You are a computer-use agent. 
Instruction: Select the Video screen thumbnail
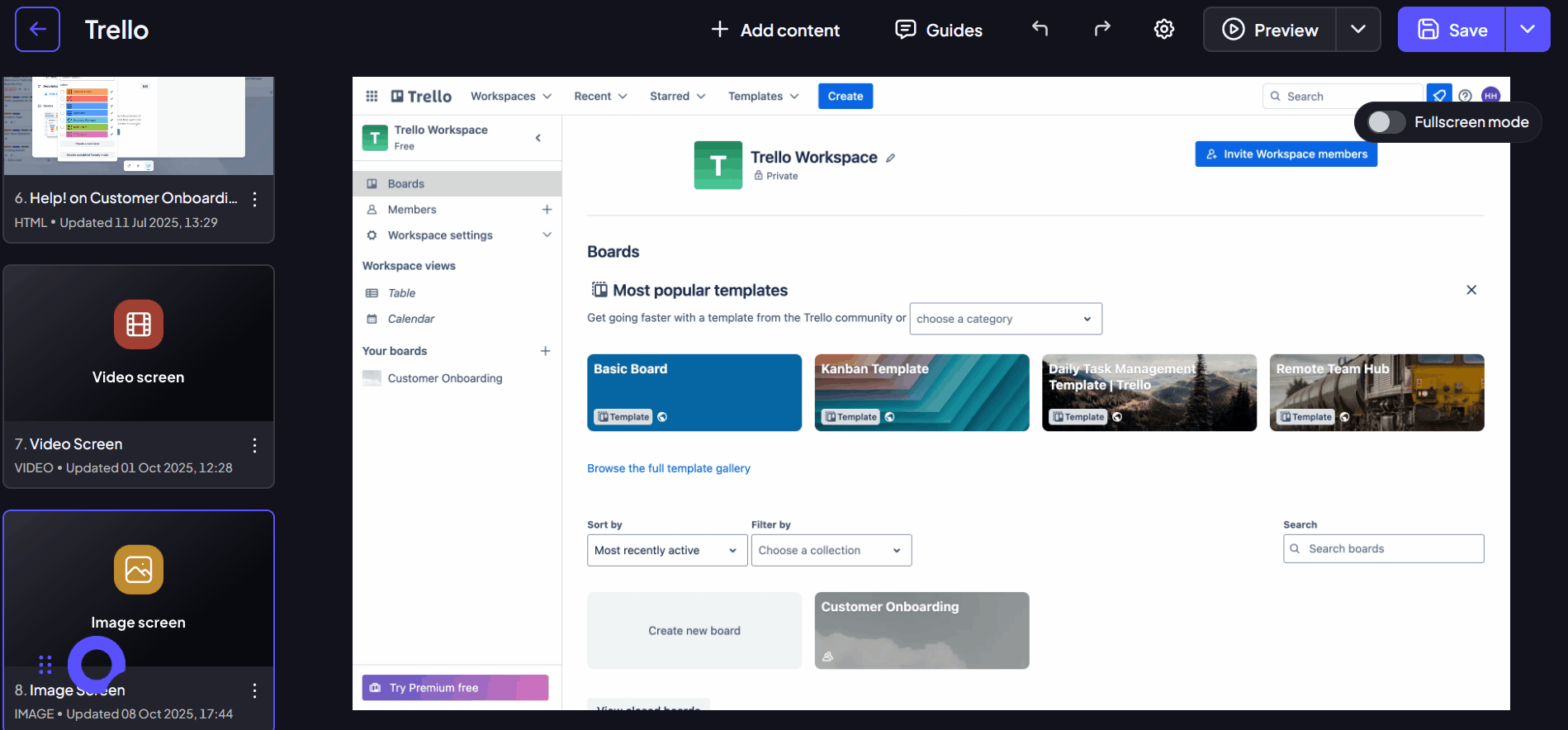[x=139, y=344]
